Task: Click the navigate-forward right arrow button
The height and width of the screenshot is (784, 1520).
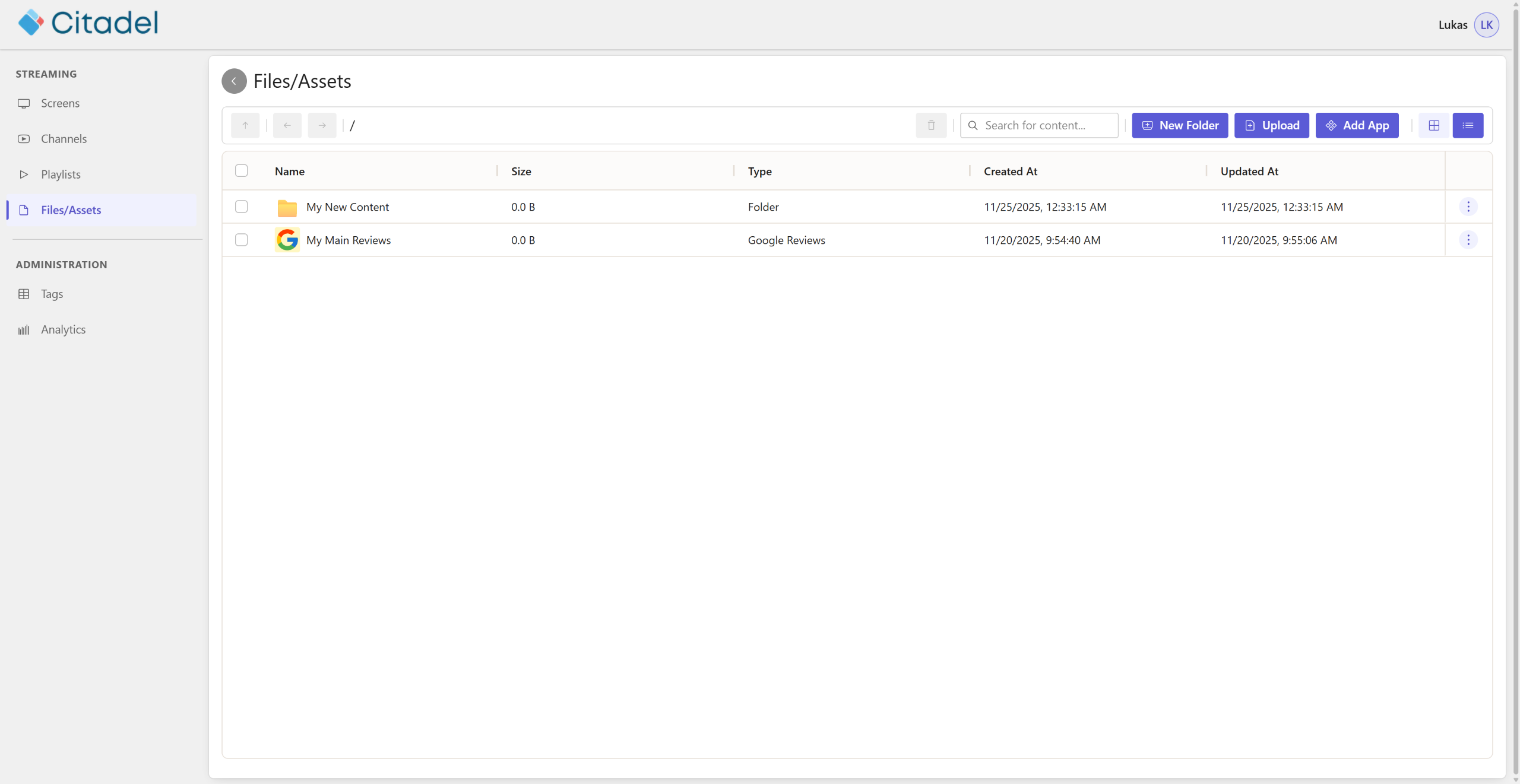Action: click(x=322, y=125)
